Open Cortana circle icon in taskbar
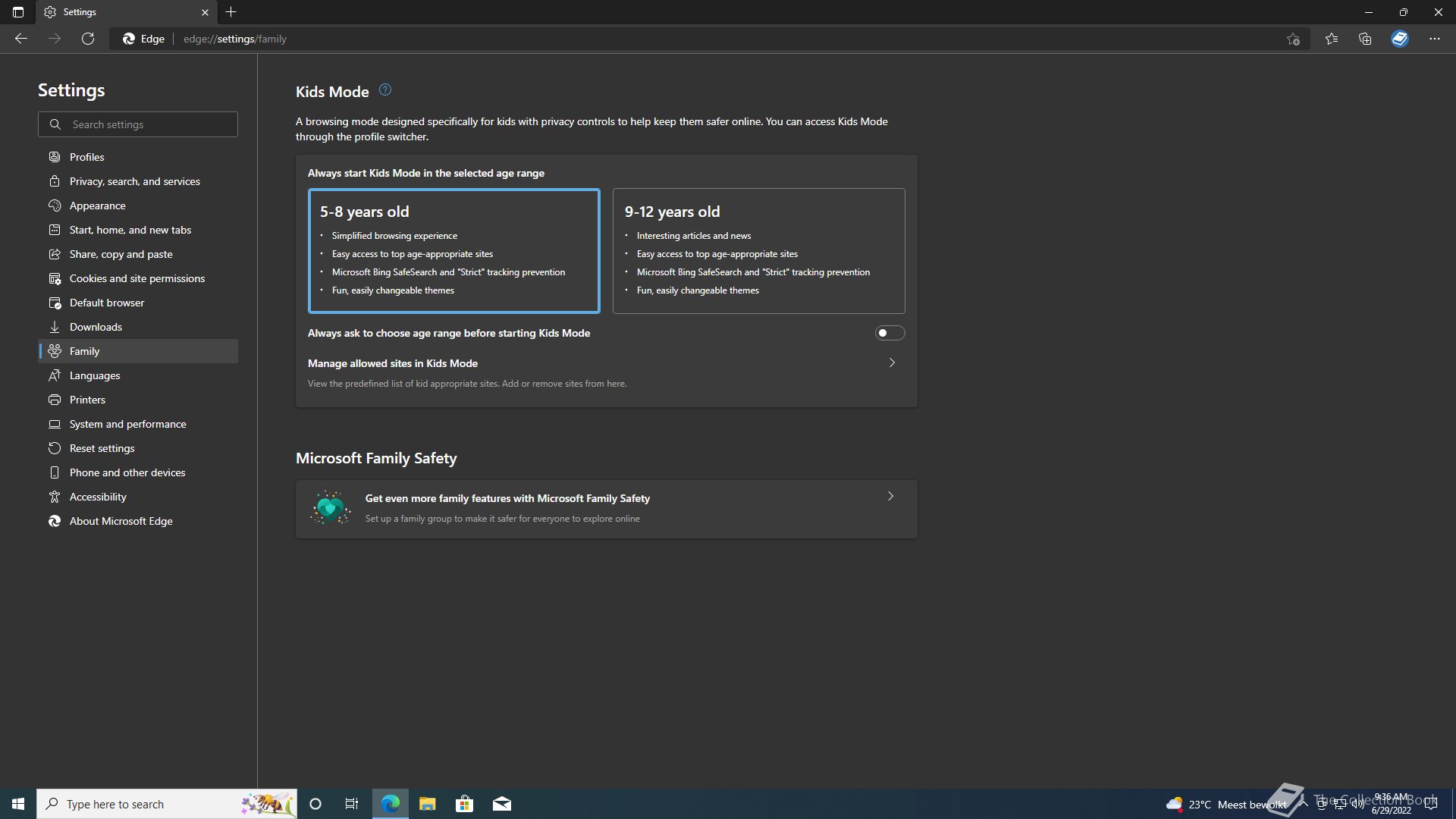 pos(315,804)
